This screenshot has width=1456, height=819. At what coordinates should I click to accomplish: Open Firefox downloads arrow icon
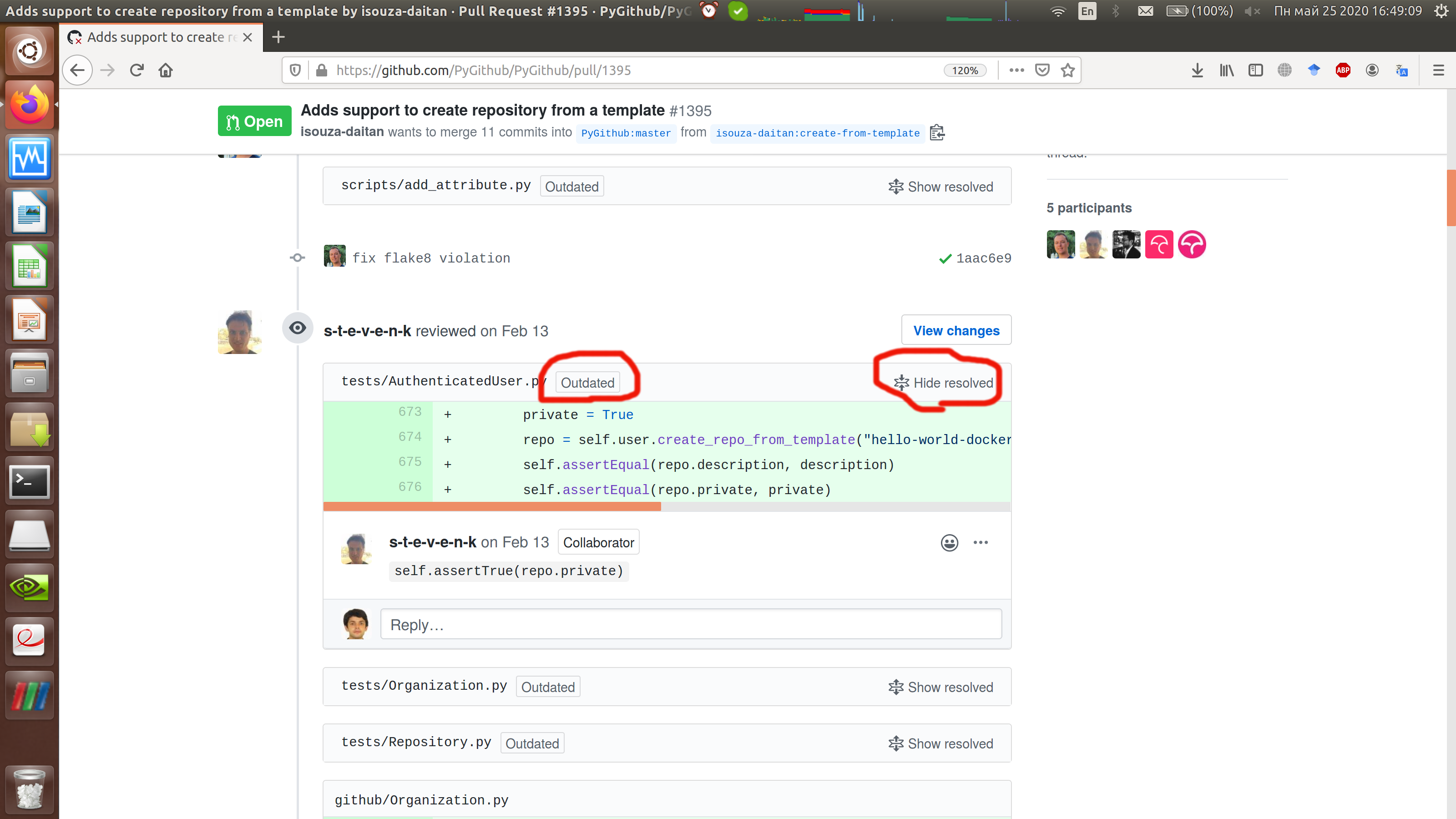[1197, 70]
